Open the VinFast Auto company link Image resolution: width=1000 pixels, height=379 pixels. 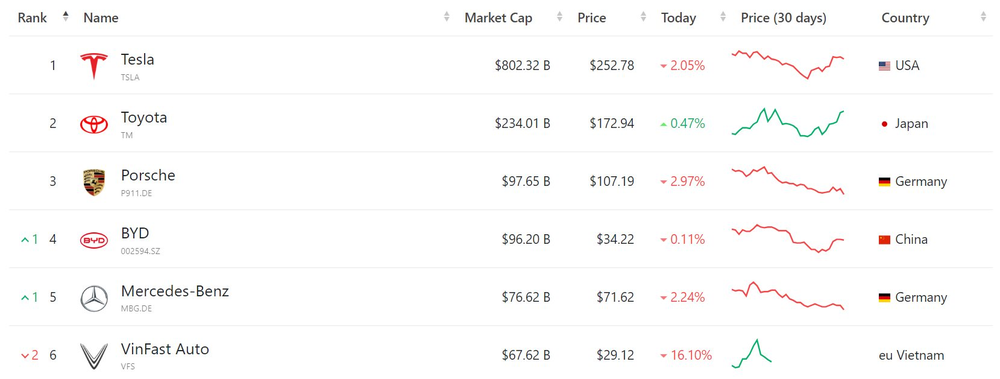pyautogui.click(x=165, y=349)
